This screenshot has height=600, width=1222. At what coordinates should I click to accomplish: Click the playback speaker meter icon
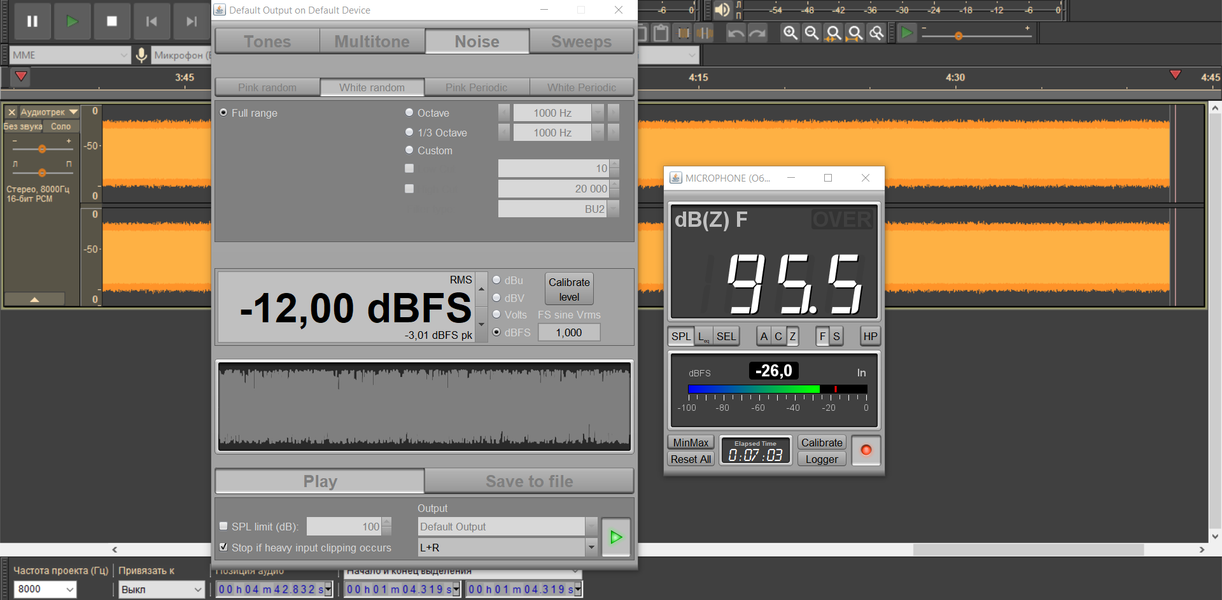[x=722, y=10]
